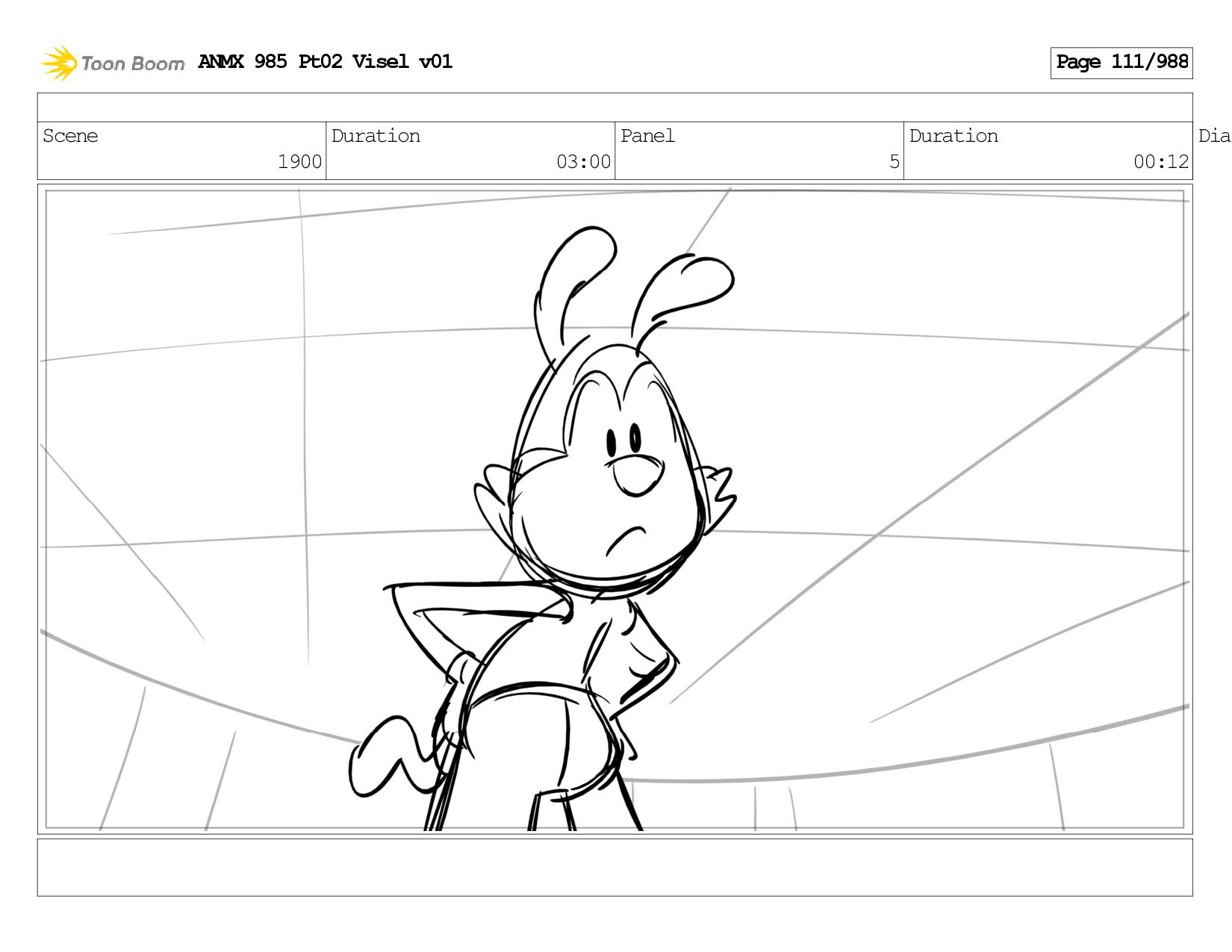
Task: Click the 'Duration' label beside Panel
Action: tap(953, 136)
